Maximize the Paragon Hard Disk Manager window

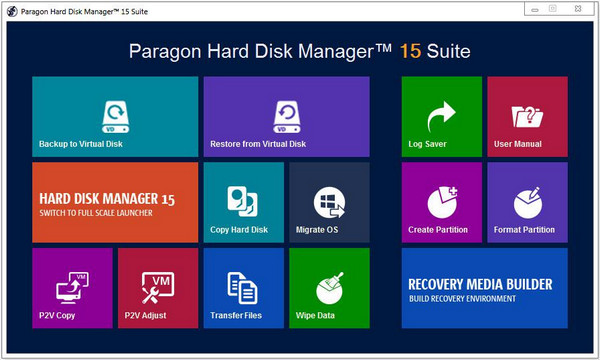pyautogui.click(x=553, y=9)
